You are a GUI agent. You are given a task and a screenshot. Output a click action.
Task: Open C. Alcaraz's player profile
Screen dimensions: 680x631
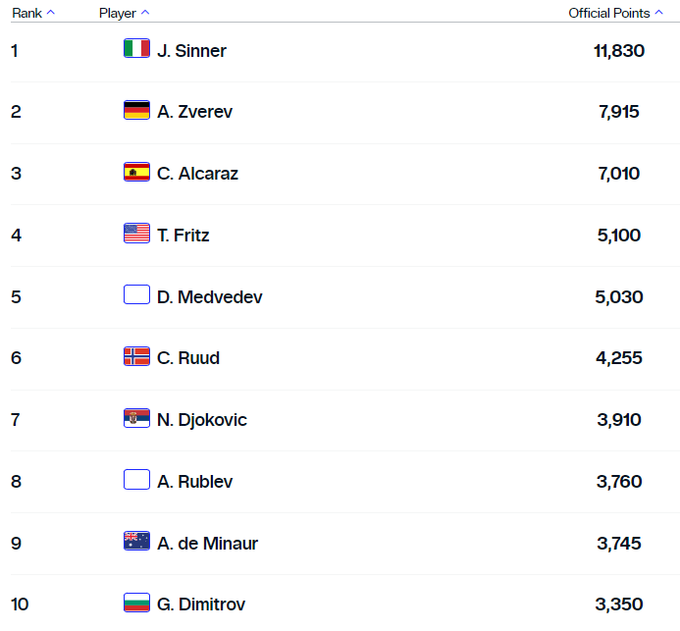pos(198,174)
